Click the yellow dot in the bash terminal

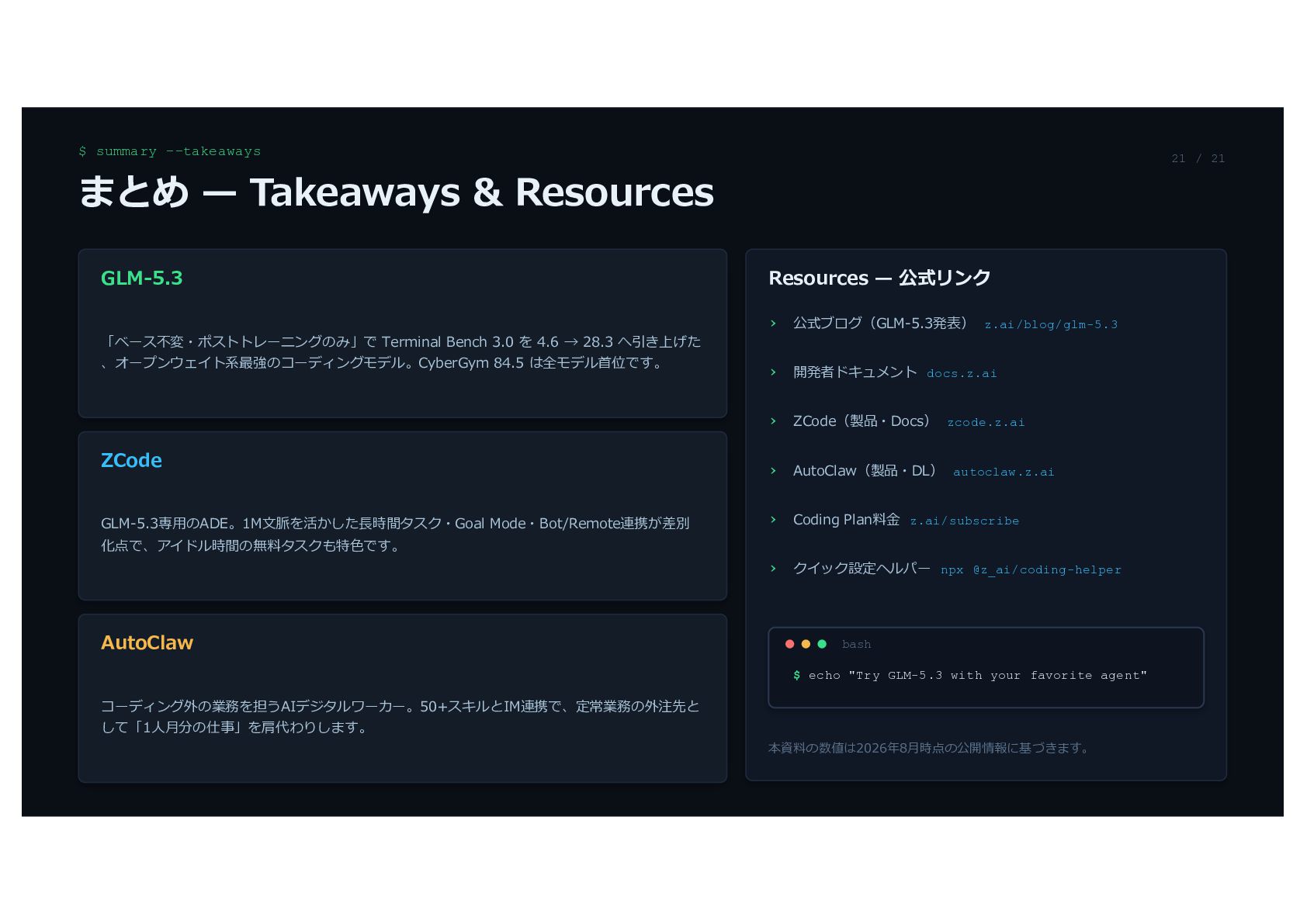pos(806,644)
